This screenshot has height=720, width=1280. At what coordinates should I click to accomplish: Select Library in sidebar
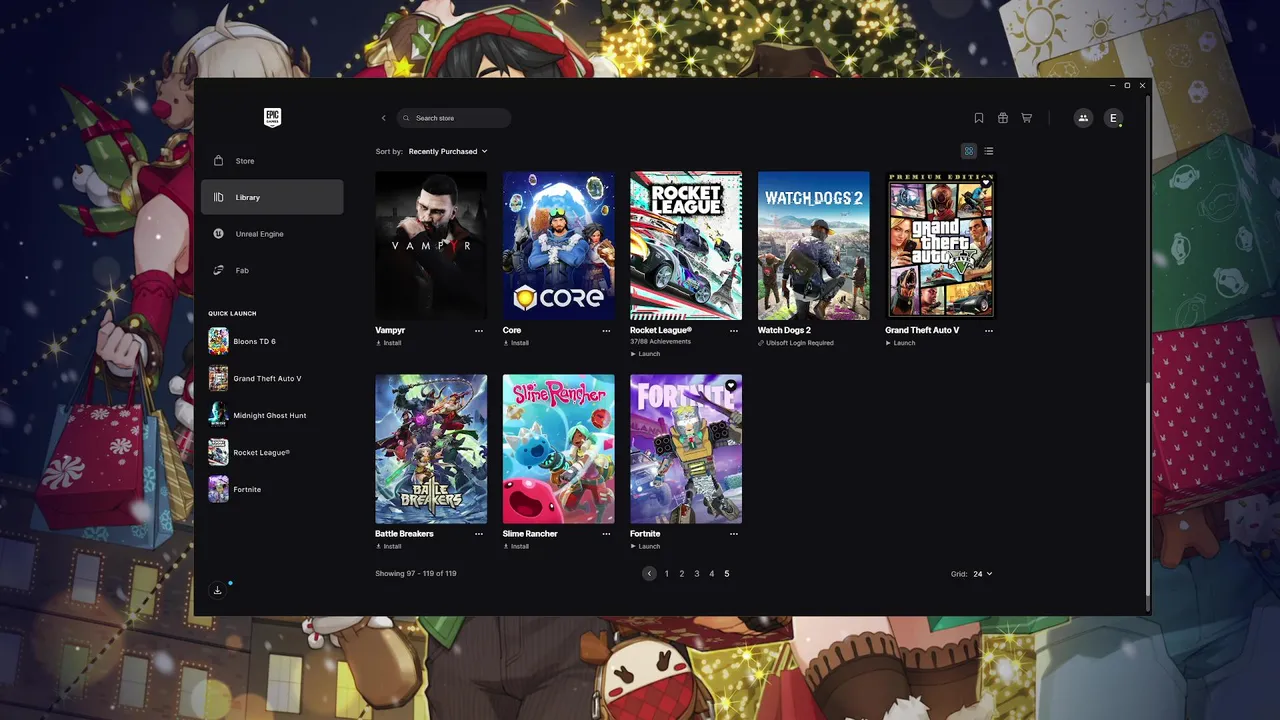pos(272,197)
